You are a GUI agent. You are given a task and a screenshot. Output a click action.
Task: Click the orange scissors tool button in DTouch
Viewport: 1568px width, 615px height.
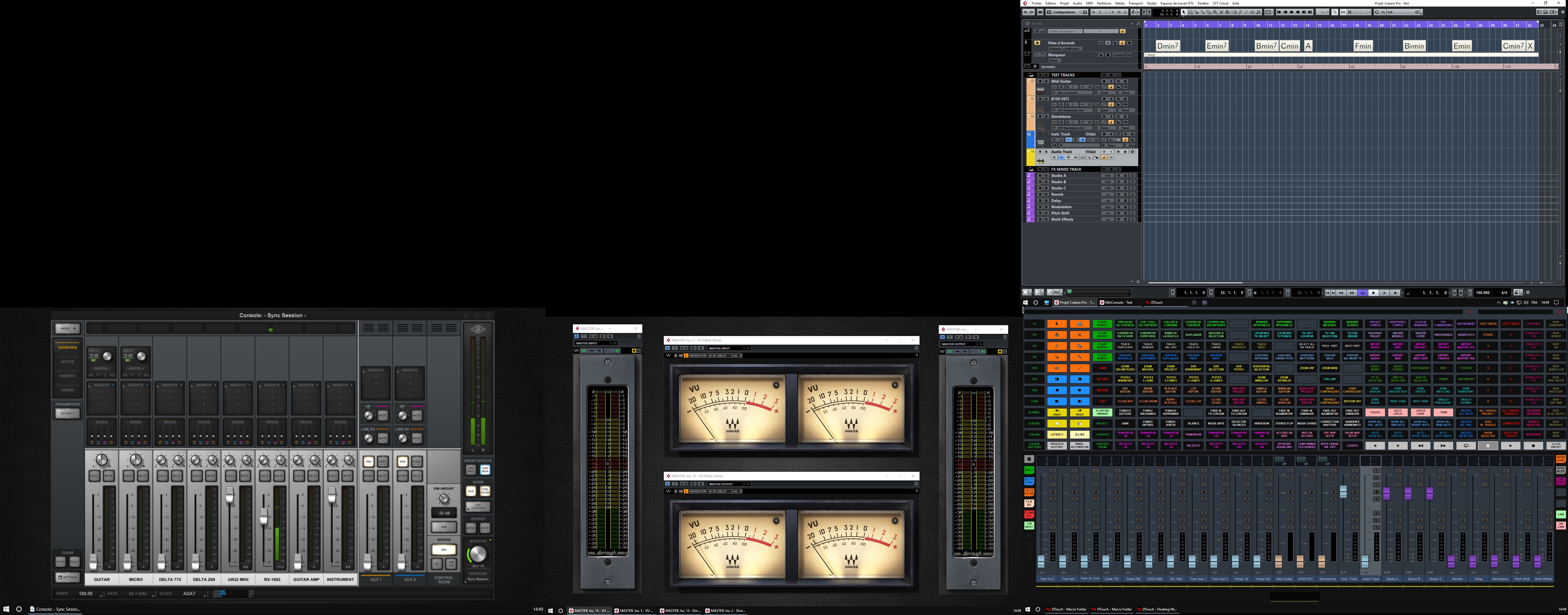pos(1057,357)
